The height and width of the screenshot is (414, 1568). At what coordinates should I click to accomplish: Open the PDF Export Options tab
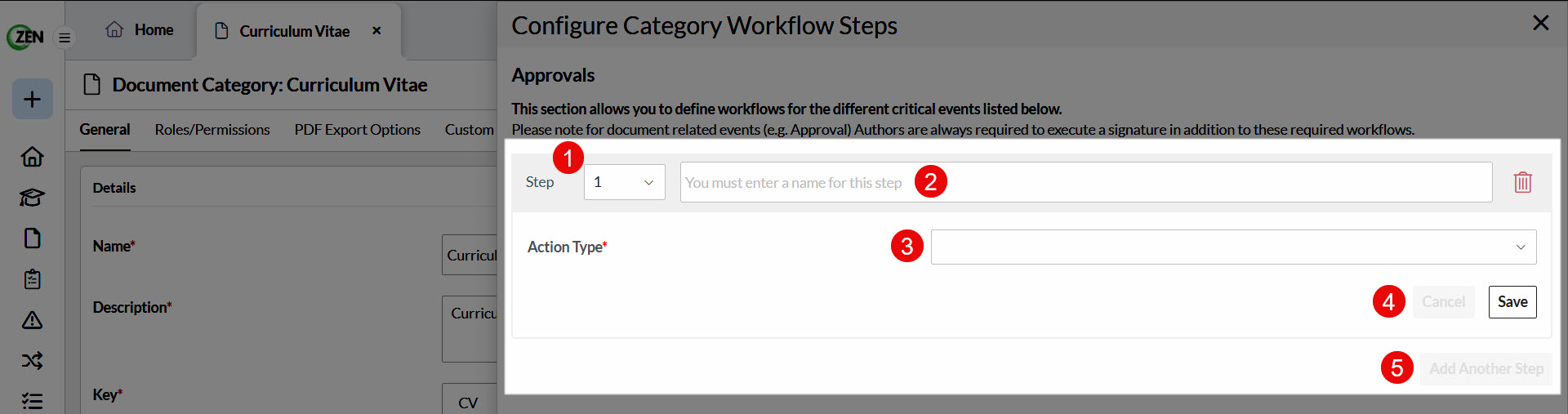[x=358, y=130]
